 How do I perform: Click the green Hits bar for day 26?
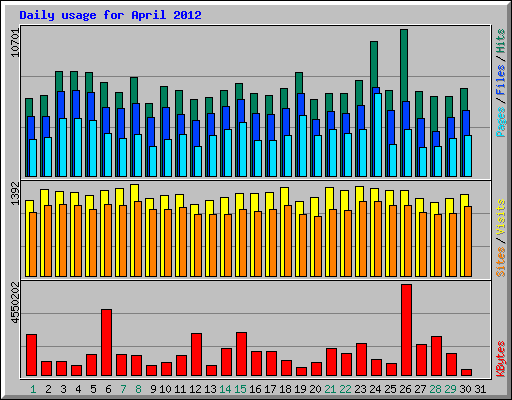pos(404,65)
